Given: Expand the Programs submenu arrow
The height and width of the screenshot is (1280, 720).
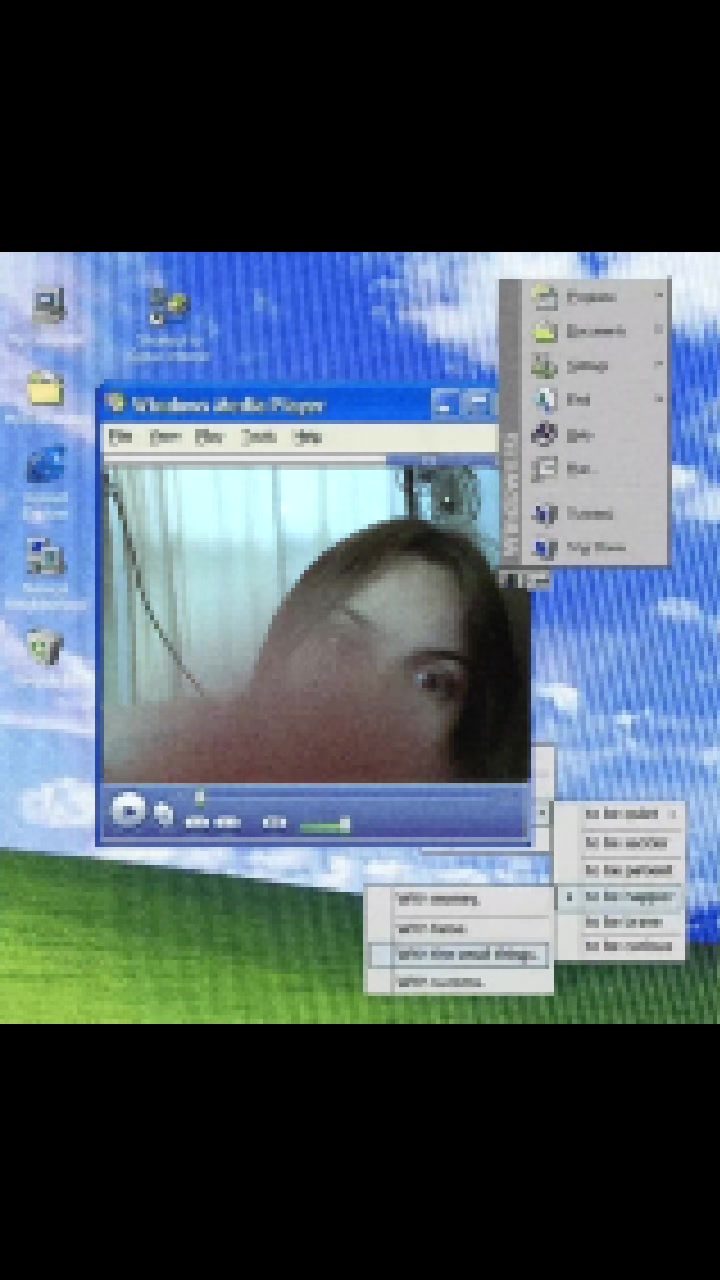Looking at the screenshot, I should pyautogui.click(x=658, y=296).
